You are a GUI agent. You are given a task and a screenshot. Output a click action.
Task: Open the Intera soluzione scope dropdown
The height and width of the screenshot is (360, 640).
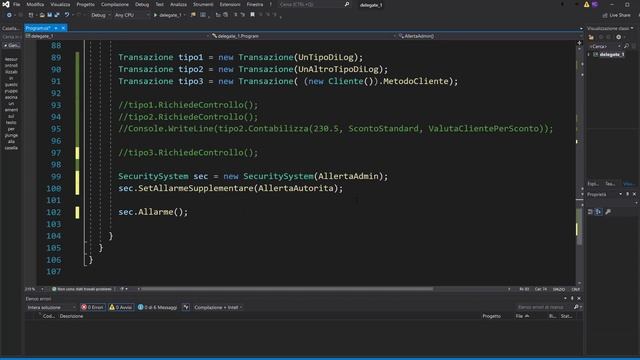[x=51, y=307]
